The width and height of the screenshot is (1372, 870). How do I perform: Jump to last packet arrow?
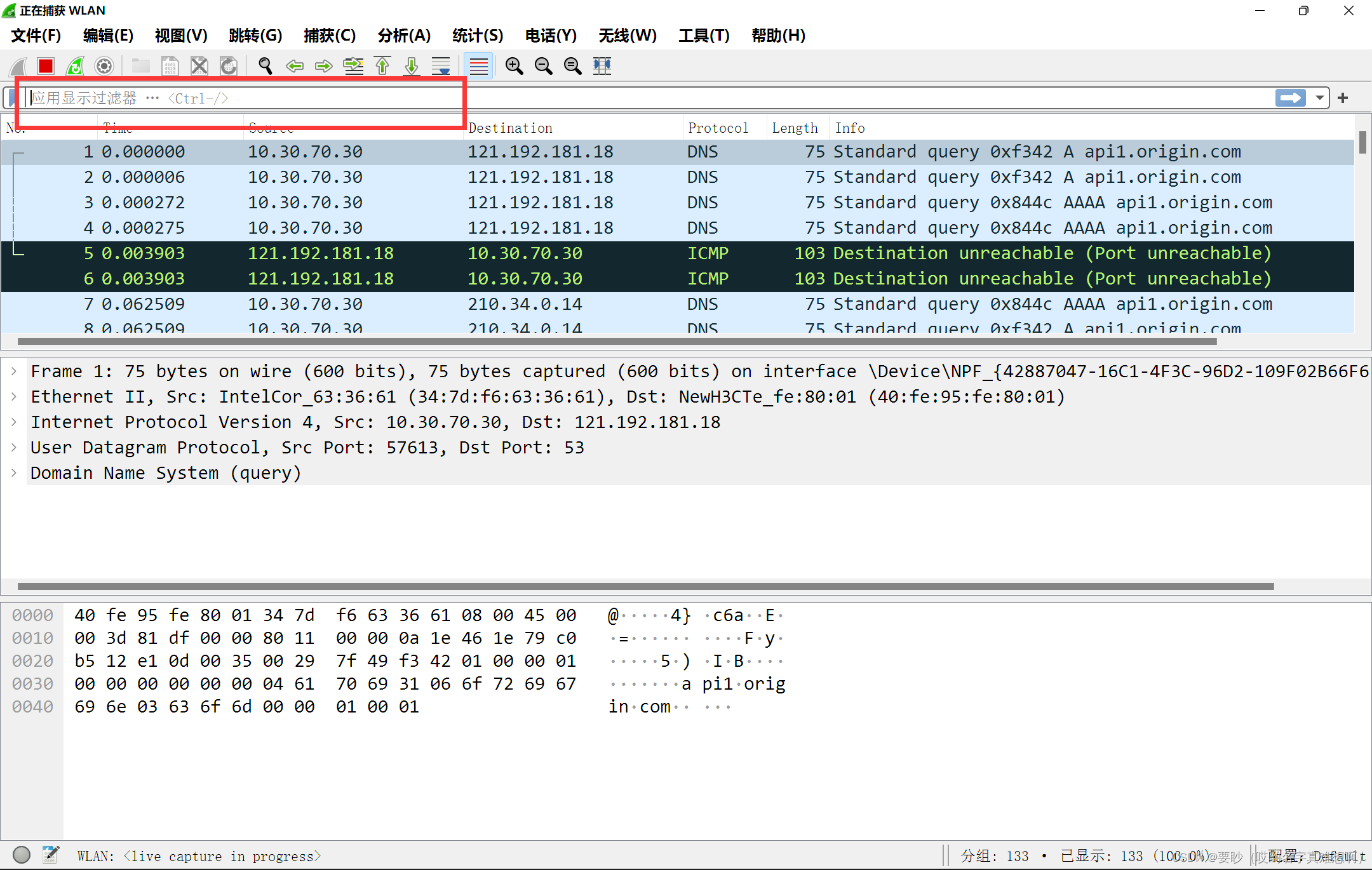pos(412,66)
